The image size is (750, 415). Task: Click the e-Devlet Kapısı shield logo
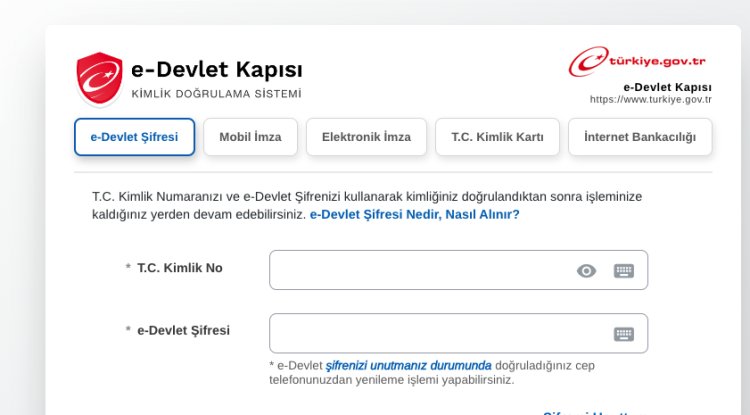99,79
